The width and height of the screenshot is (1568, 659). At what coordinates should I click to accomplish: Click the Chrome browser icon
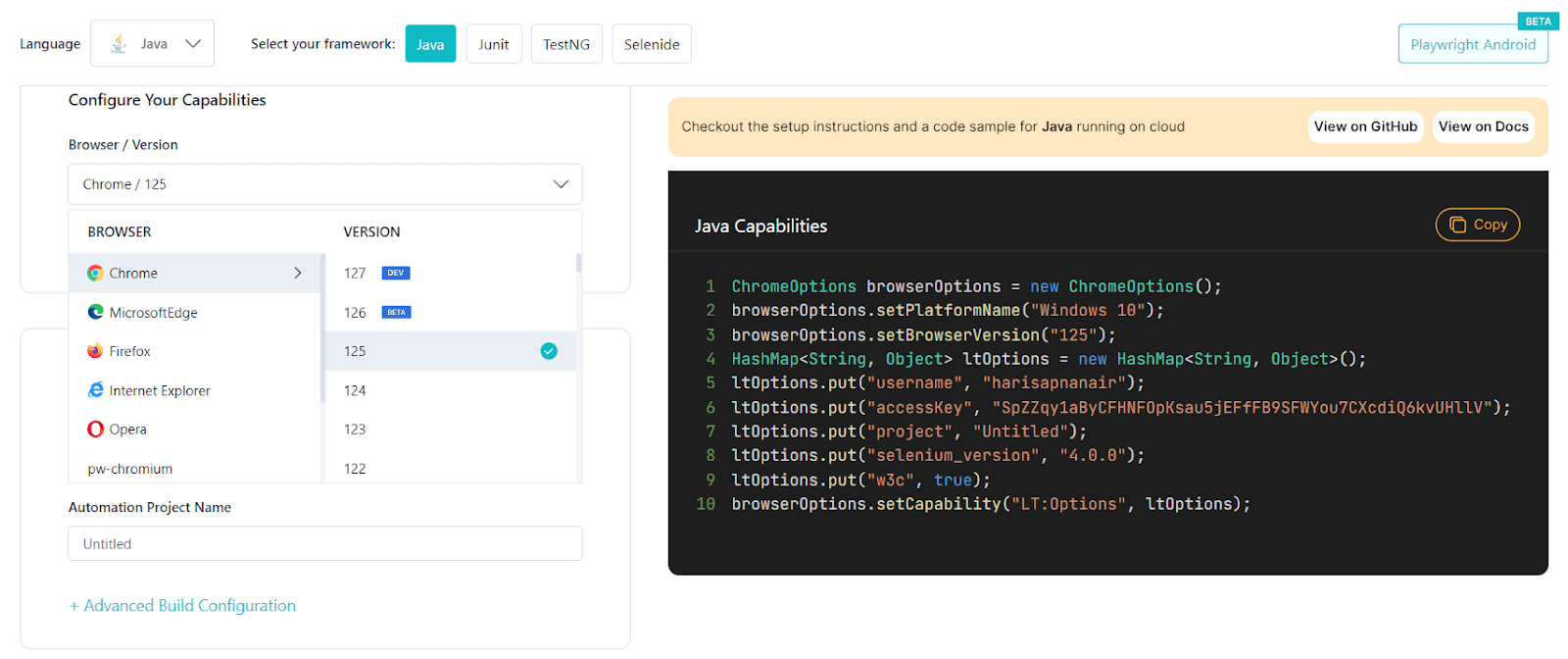point(95,274)
